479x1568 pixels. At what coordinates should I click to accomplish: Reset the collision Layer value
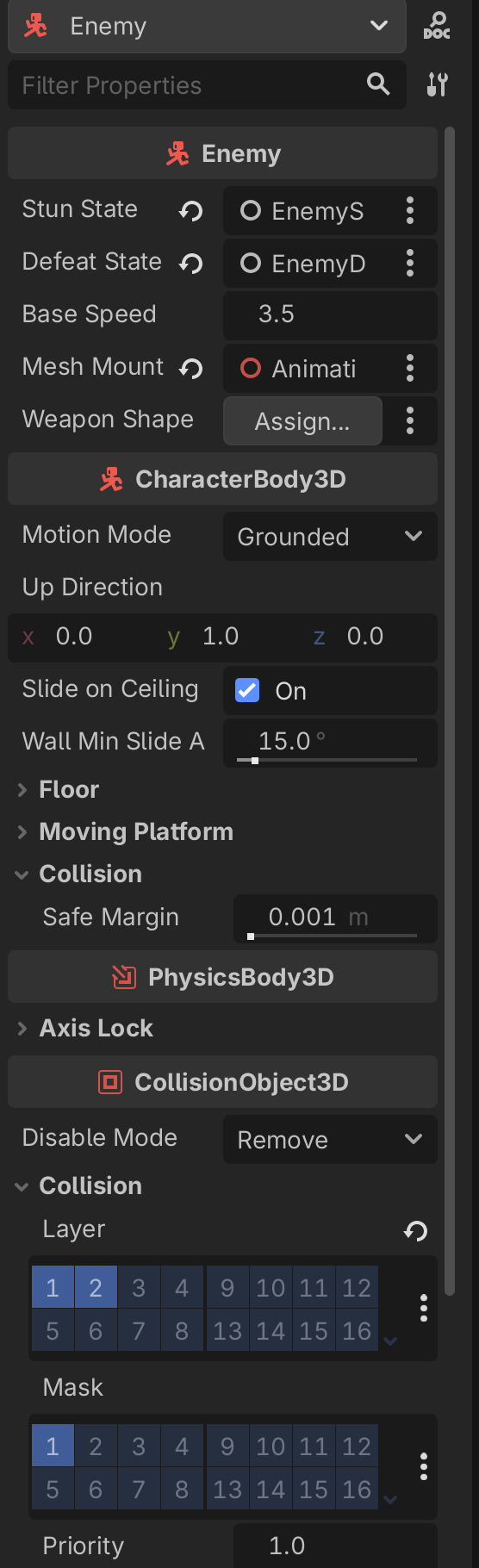[x=416, y=1230]
